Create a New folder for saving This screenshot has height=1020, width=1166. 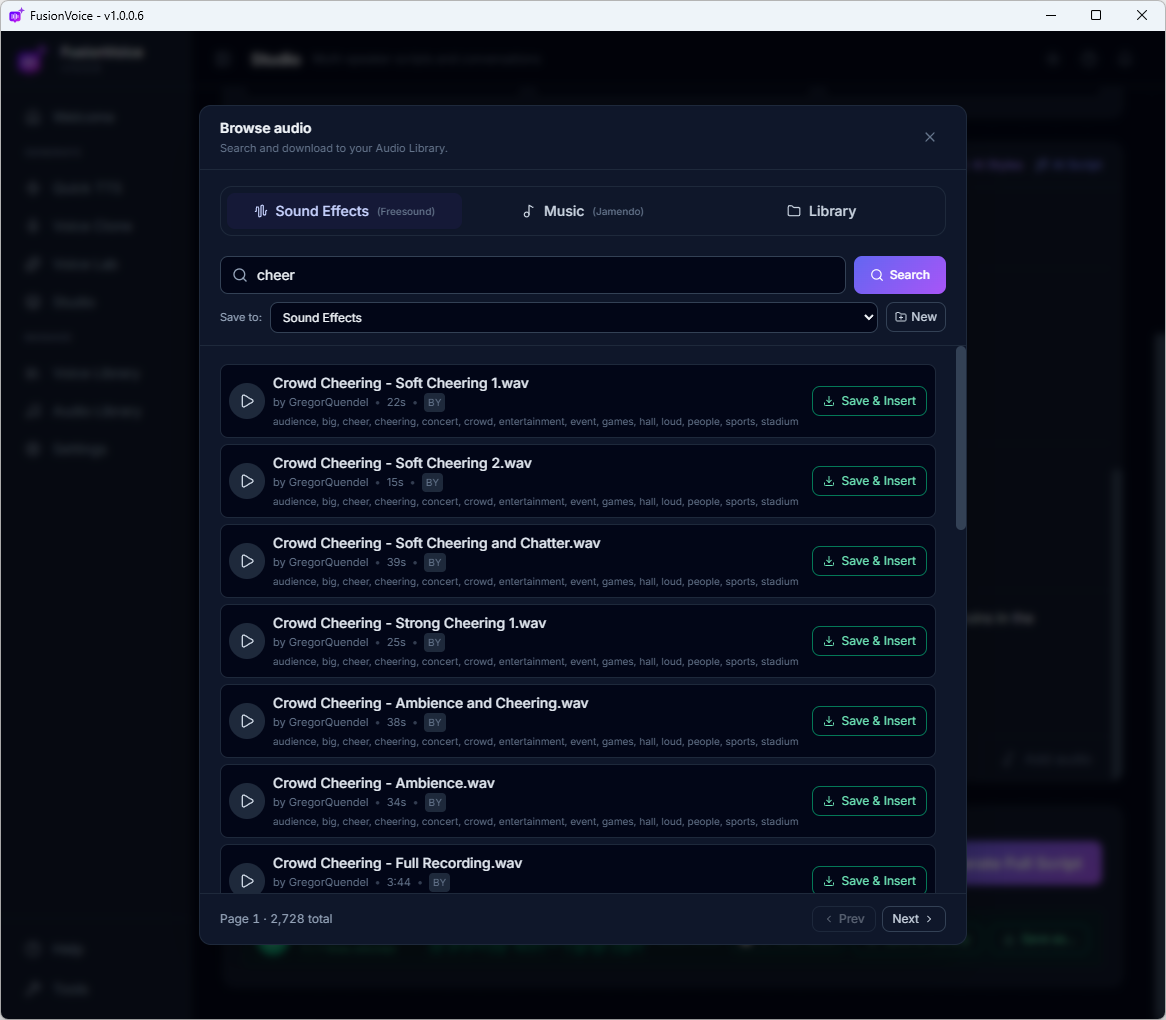[x=915, y=317]
